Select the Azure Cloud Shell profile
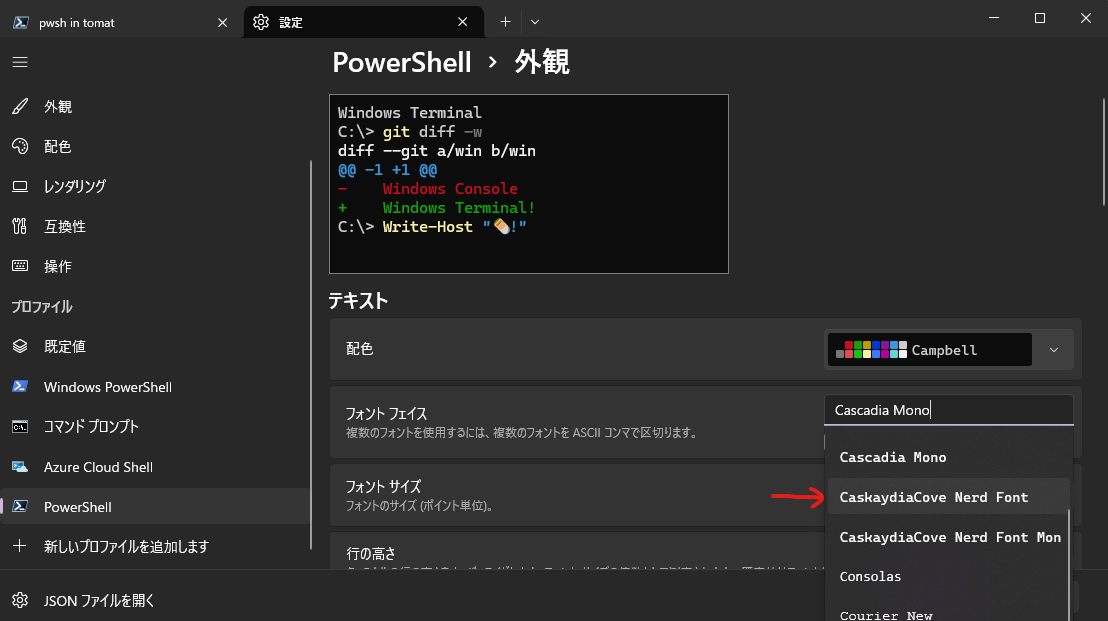Image resolution: width=1108 pixels, height=621 pixels. (155, 467)
